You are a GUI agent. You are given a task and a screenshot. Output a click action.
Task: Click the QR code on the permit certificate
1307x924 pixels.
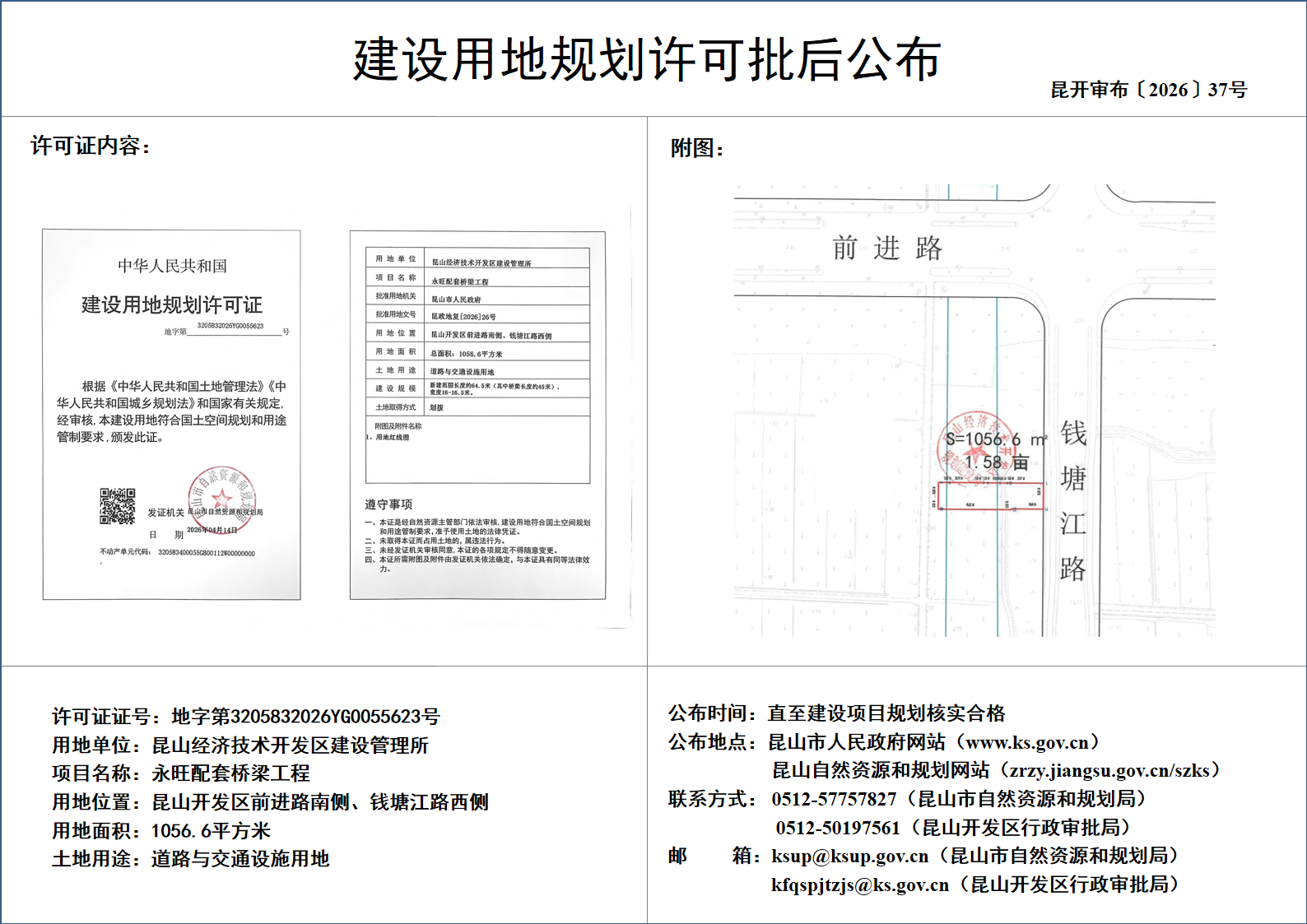(x=118, y=506)
